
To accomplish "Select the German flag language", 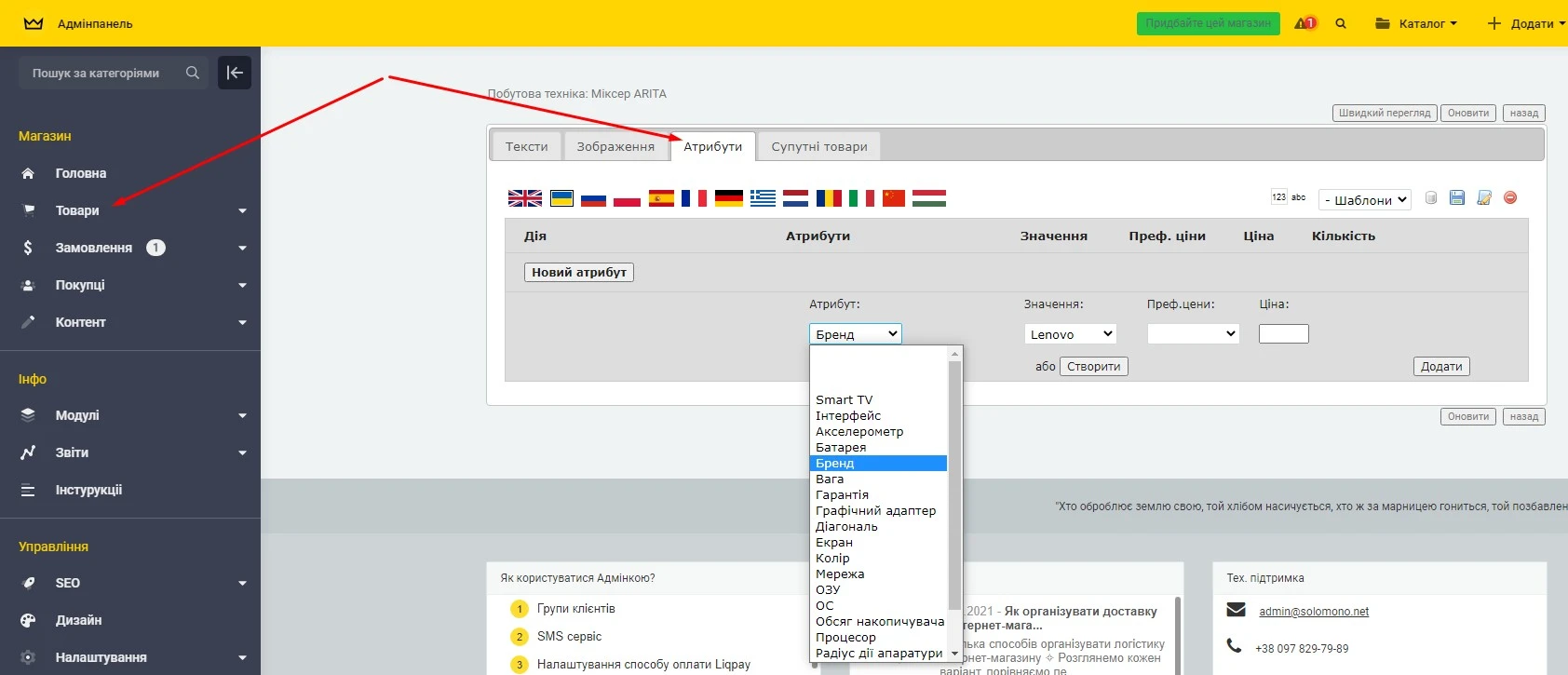I will [729, 198].
